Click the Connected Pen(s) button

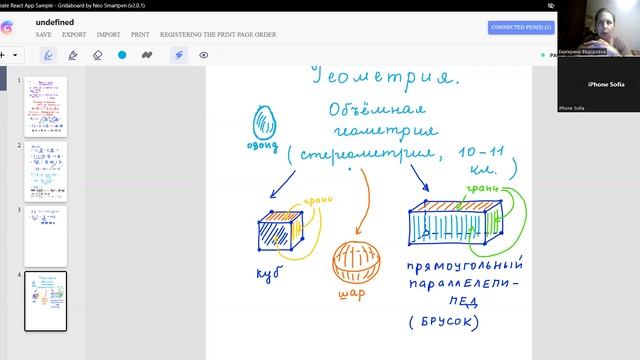pos(521,27)
